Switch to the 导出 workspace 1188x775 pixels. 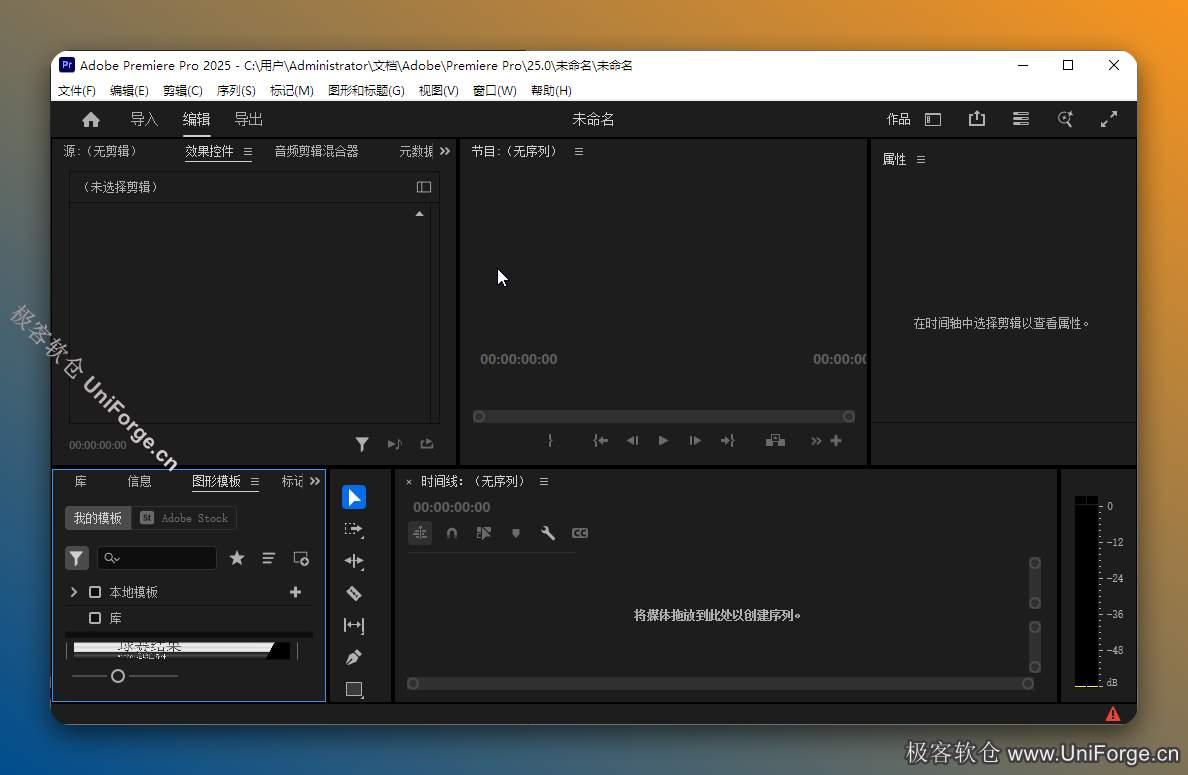click(249, 119)
